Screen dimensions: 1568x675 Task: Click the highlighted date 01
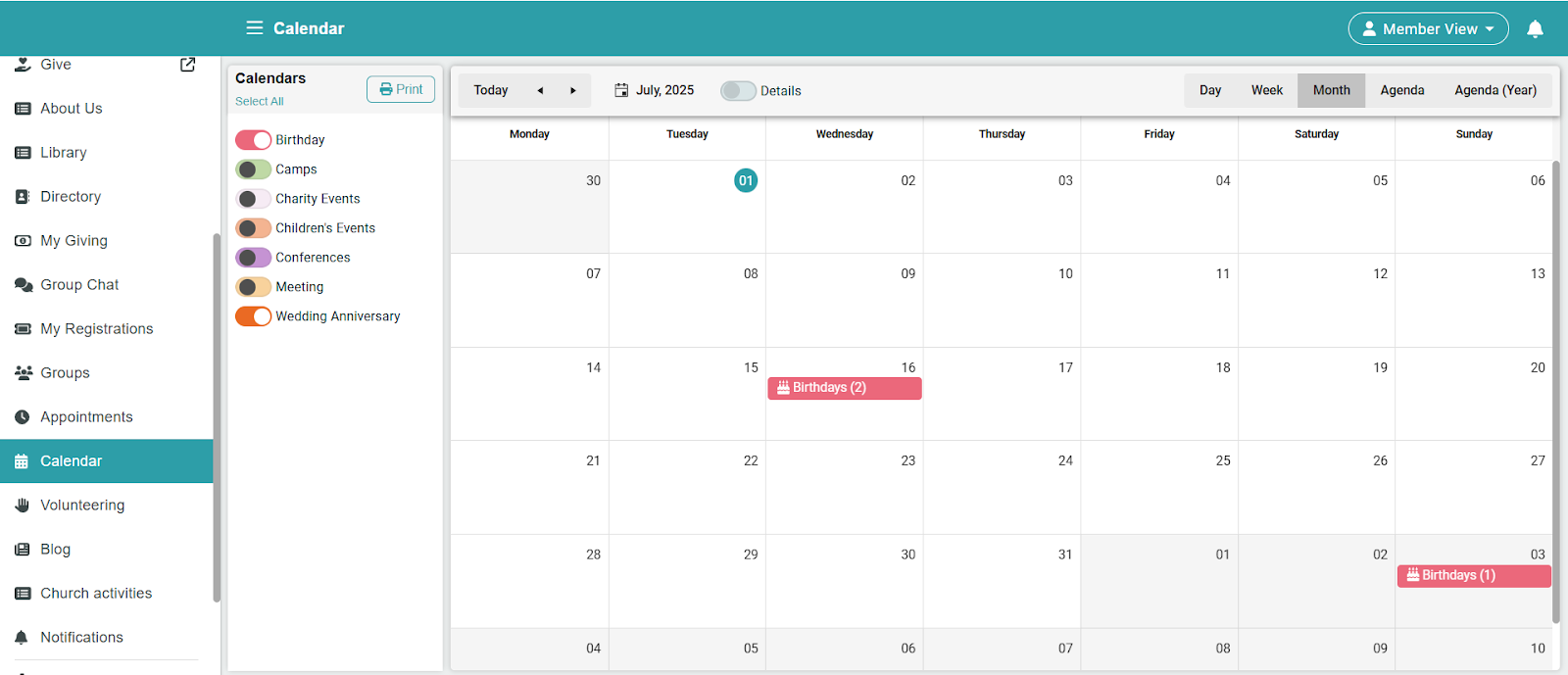pos(746,180)
